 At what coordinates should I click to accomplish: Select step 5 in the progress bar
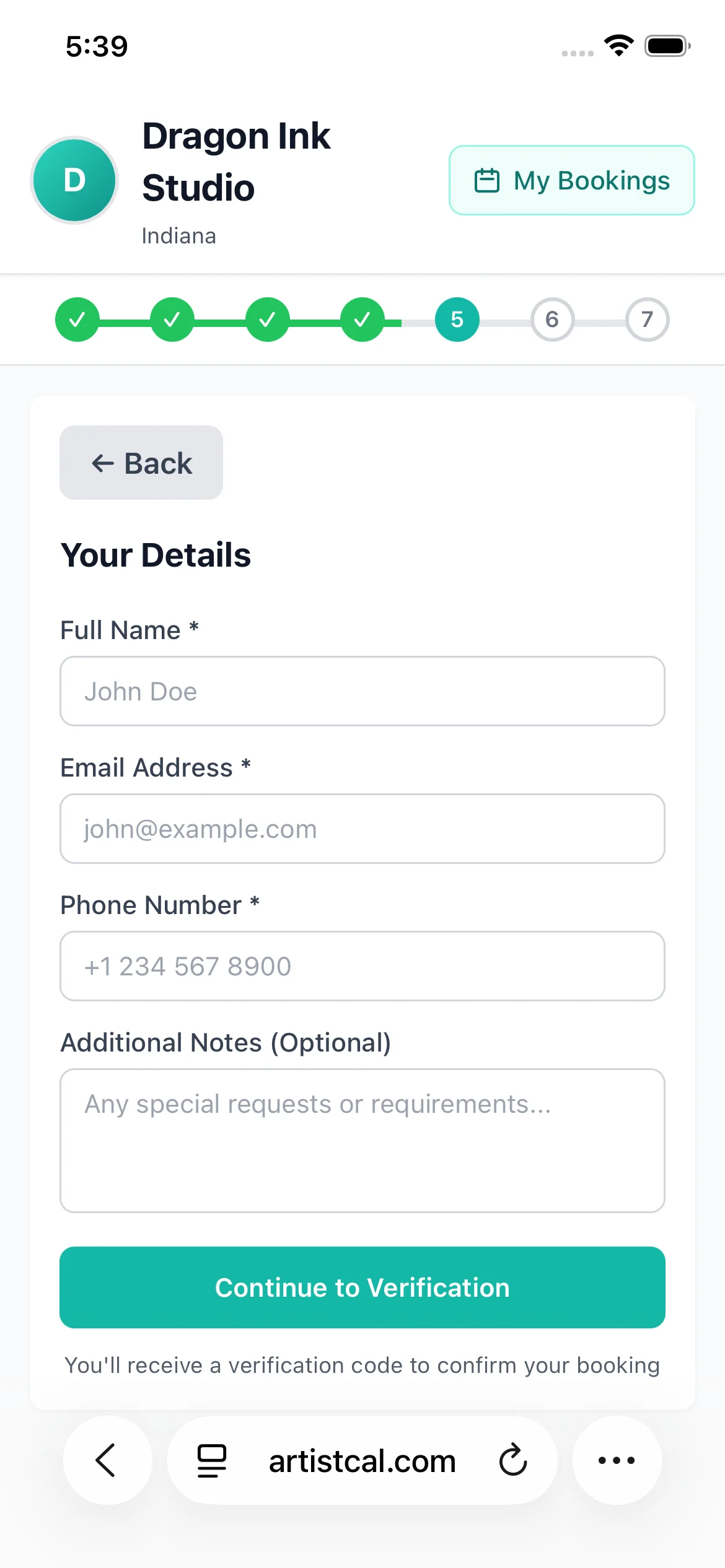(457, 320)
